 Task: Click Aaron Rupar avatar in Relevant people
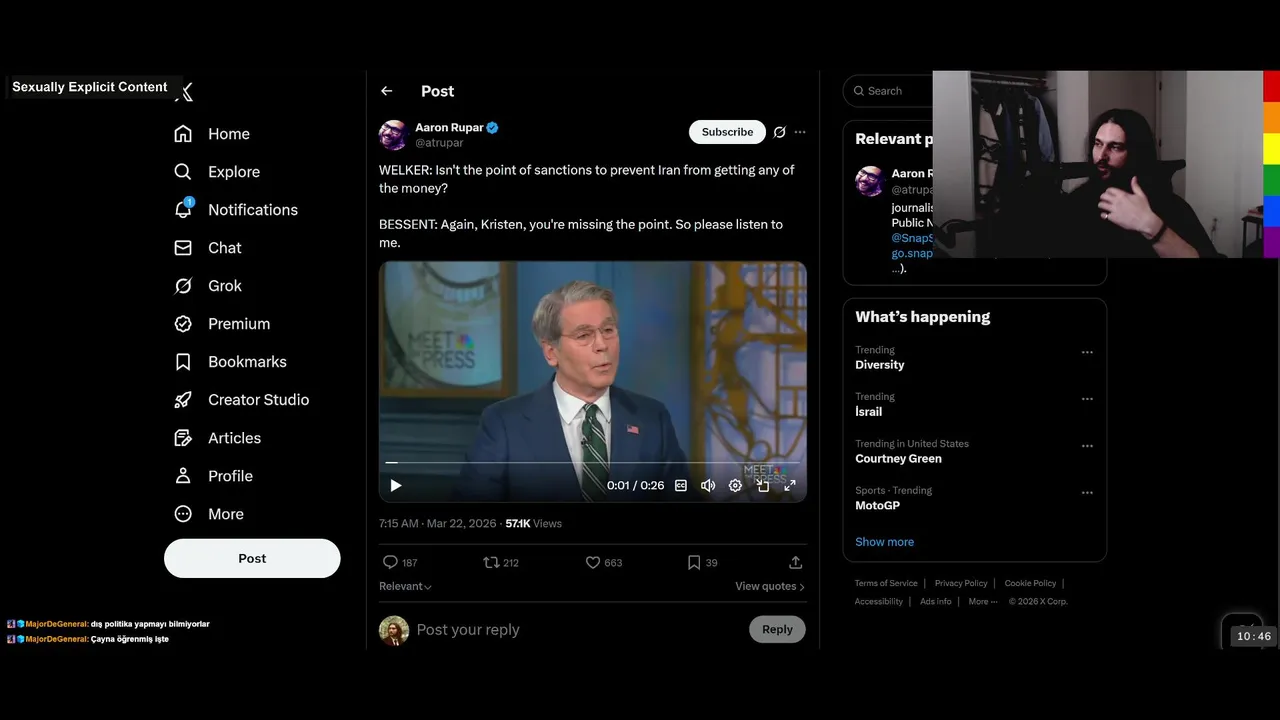pyautogui.click(x=870, y=181)
